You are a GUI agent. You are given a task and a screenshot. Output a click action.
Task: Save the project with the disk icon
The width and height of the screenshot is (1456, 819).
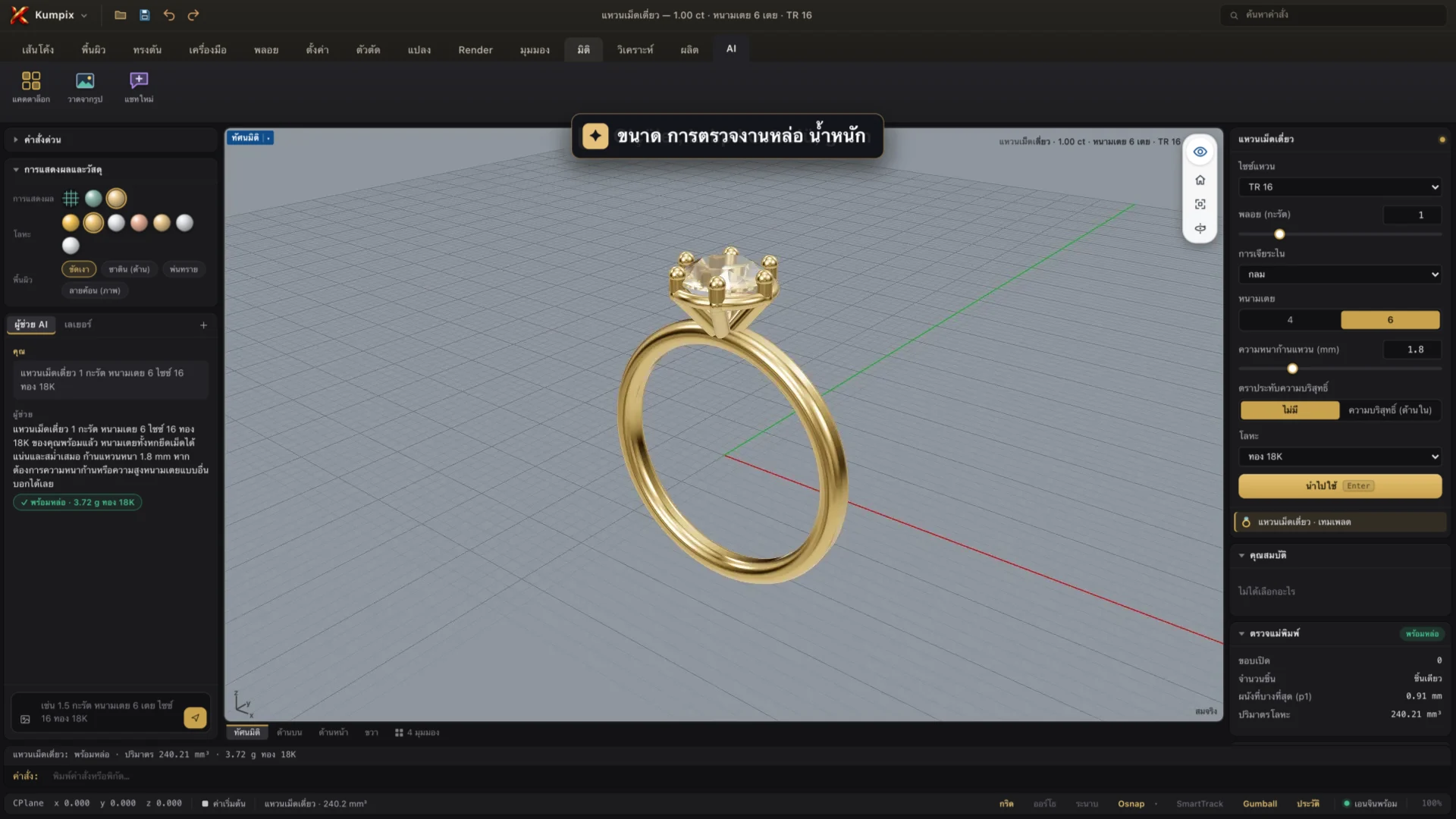[x=144, y=15]
